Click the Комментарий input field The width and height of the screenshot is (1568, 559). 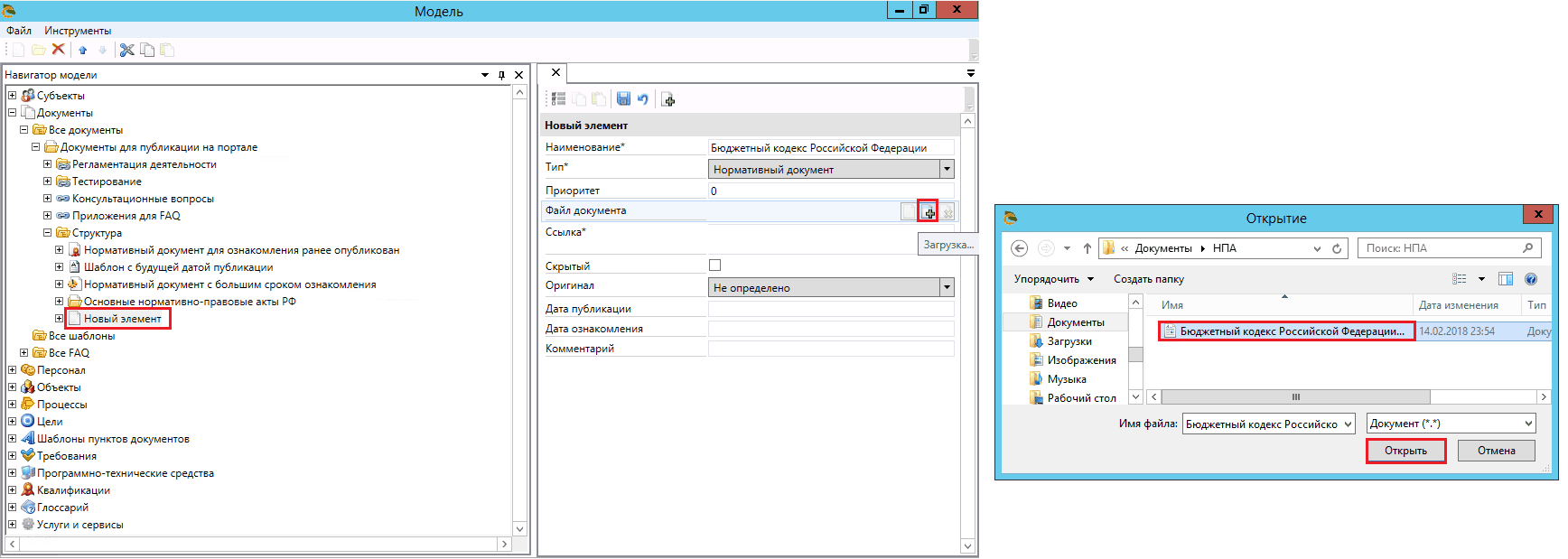click(x=831, y=349)
